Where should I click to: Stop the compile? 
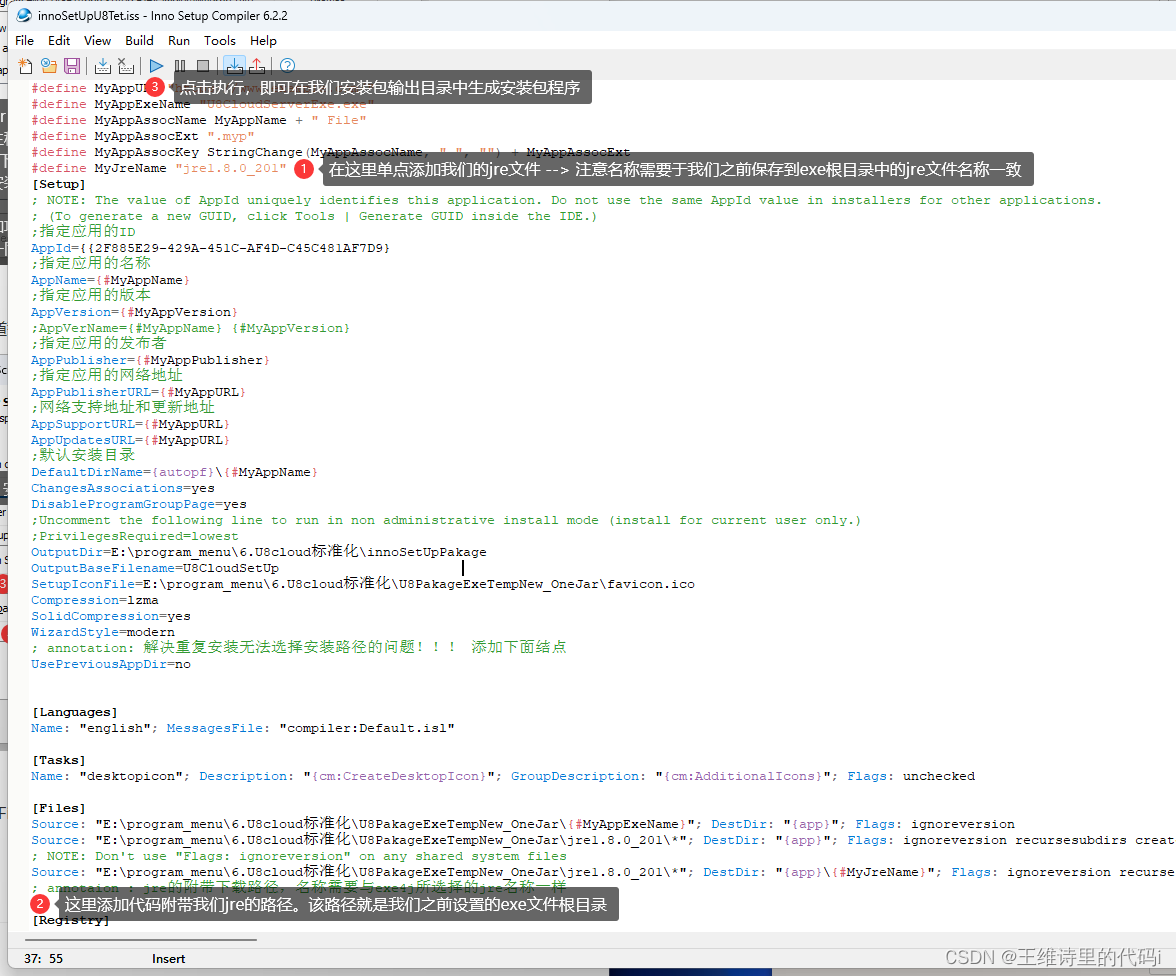point(126,66)
